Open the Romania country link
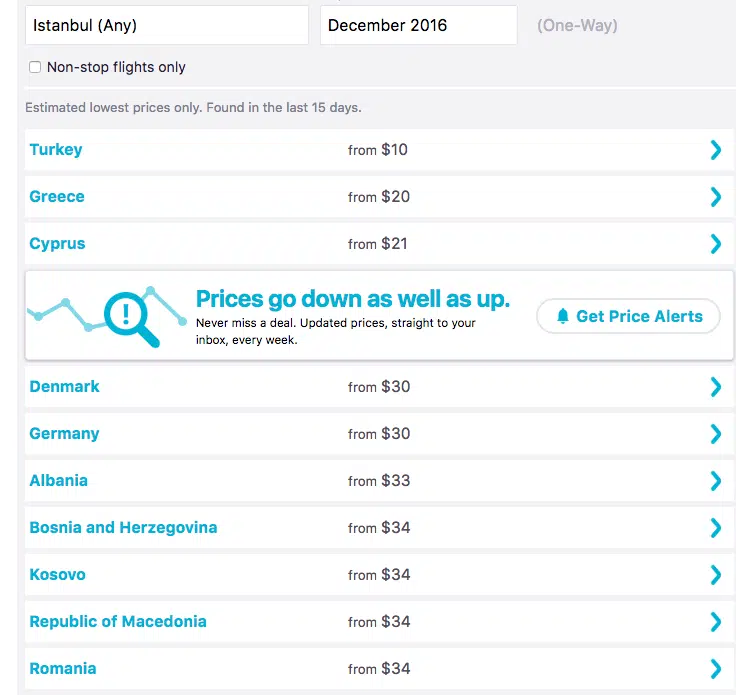The image size is (736, 695). [63, 669]
